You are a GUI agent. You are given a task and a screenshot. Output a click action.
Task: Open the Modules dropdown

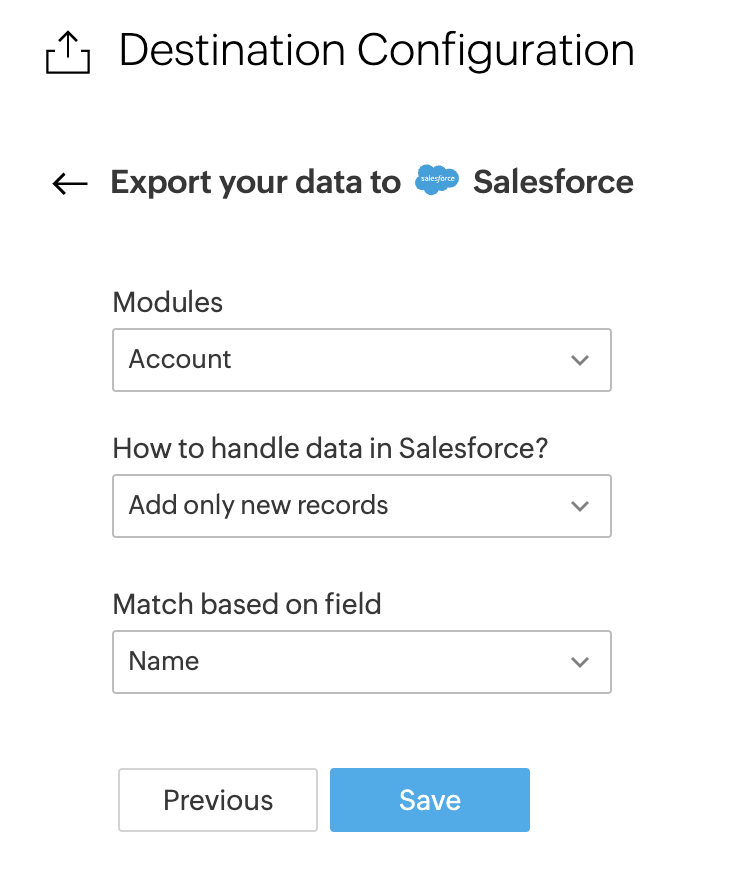tap(361, 360)
